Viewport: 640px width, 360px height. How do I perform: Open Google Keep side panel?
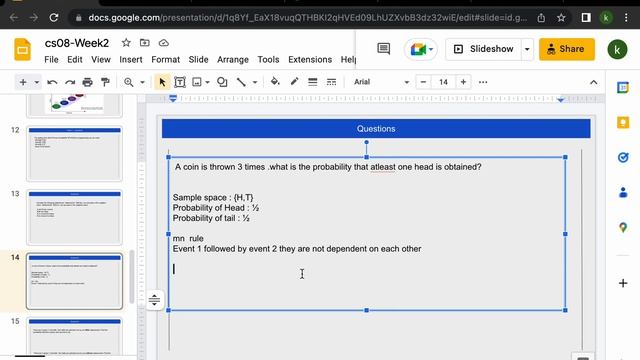point(623,122)
